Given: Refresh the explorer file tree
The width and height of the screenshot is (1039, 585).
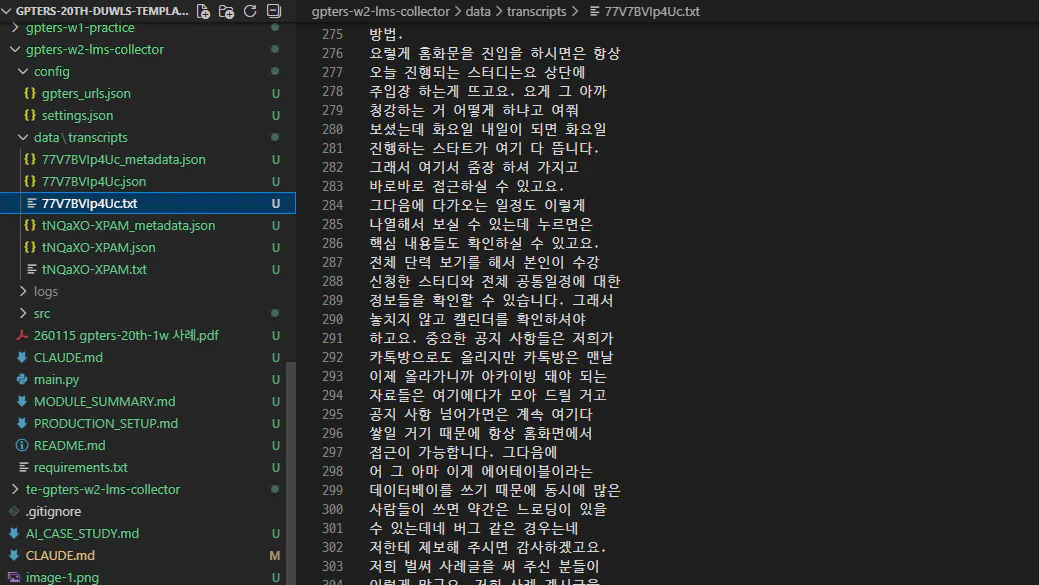Looking at the screenshot, I should point(250,11).
